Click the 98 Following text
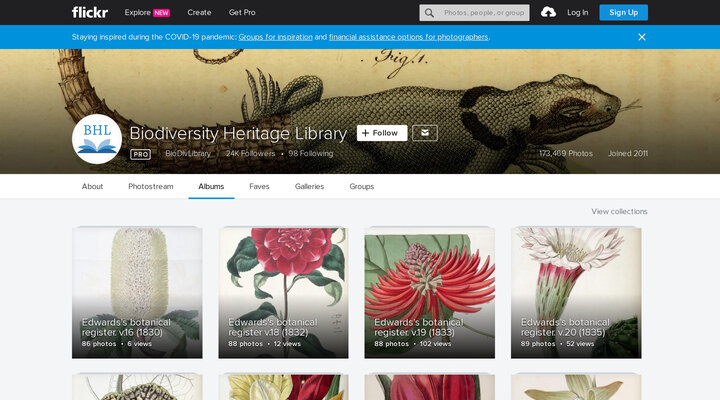 [311, 154]
